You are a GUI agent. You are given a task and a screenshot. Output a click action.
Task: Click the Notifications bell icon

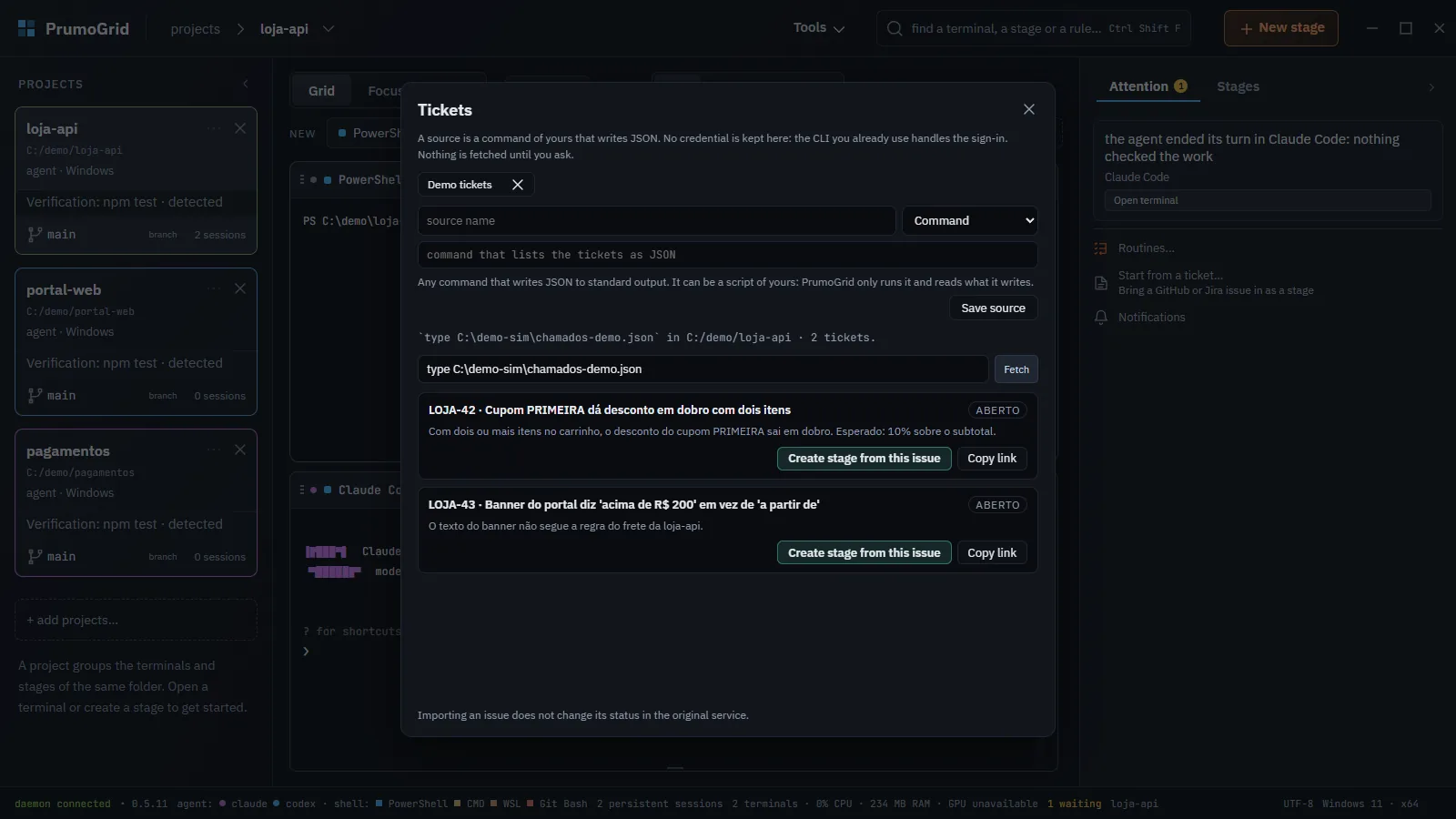point(1101,318)
